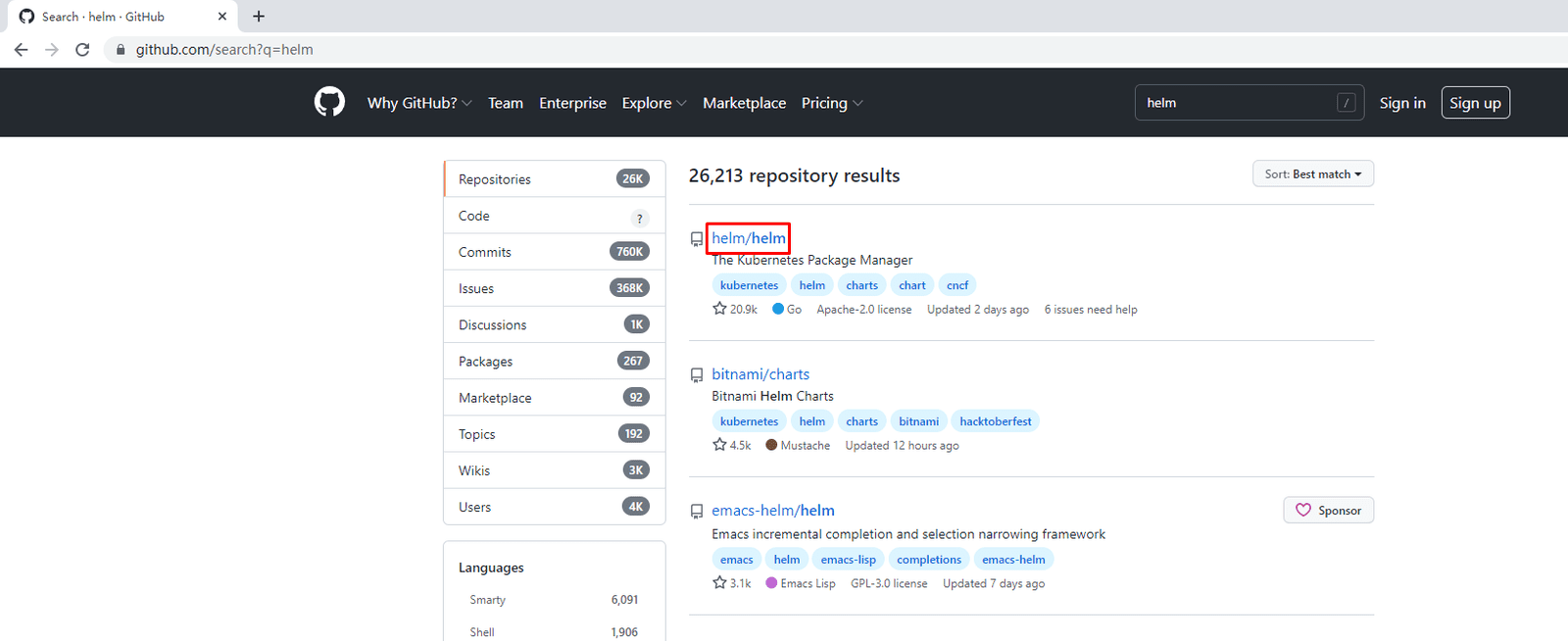Screen dimensions: 1568x641
Task: Select the Discussions filter in sidebar
Action: click(x=555, y=324)
